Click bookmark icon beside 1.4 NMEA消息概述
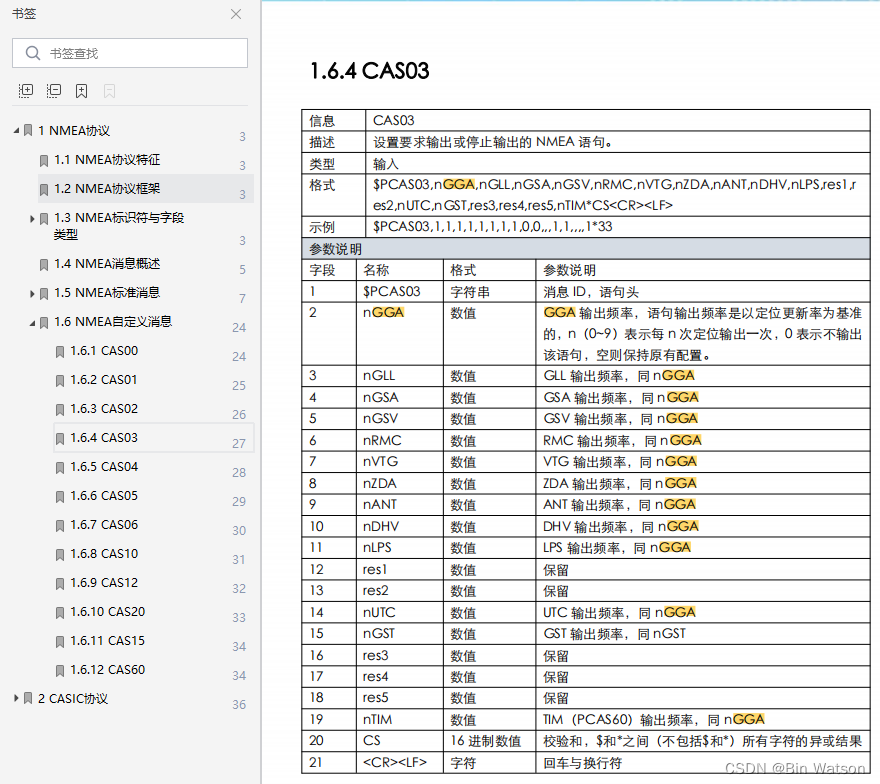 [44, 265]
